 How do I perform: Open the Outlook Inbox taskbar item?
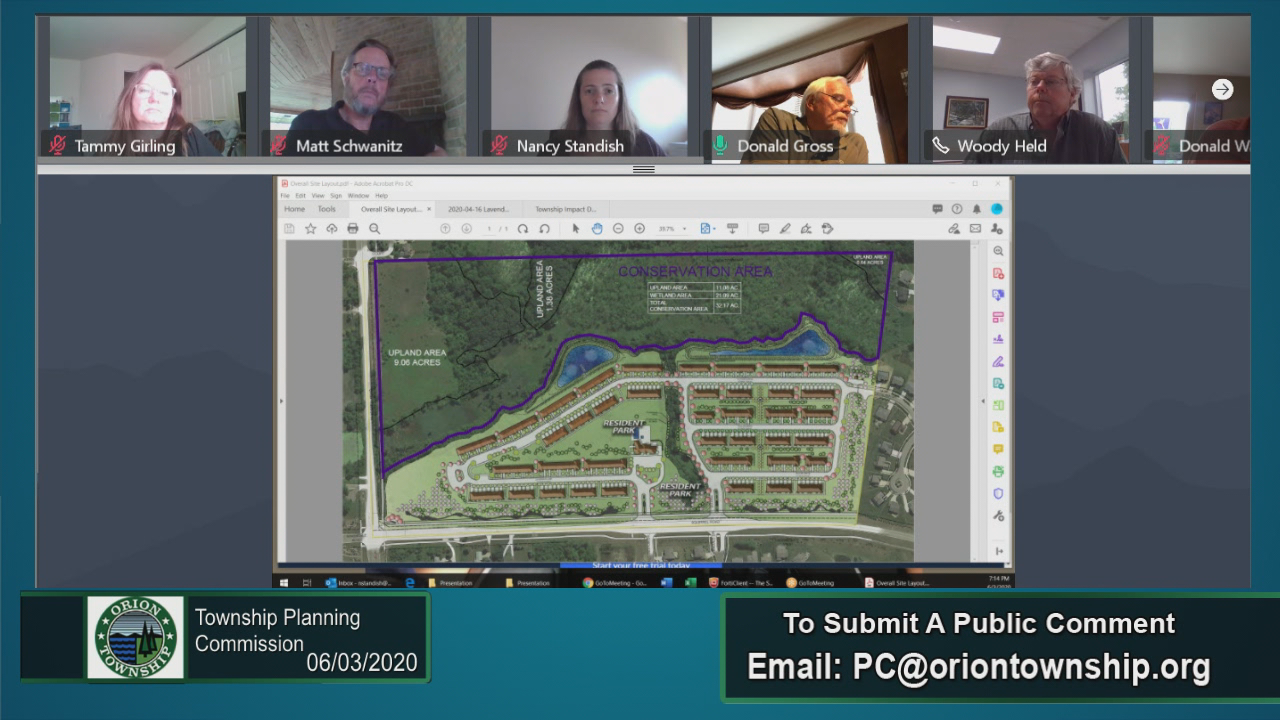360,583
